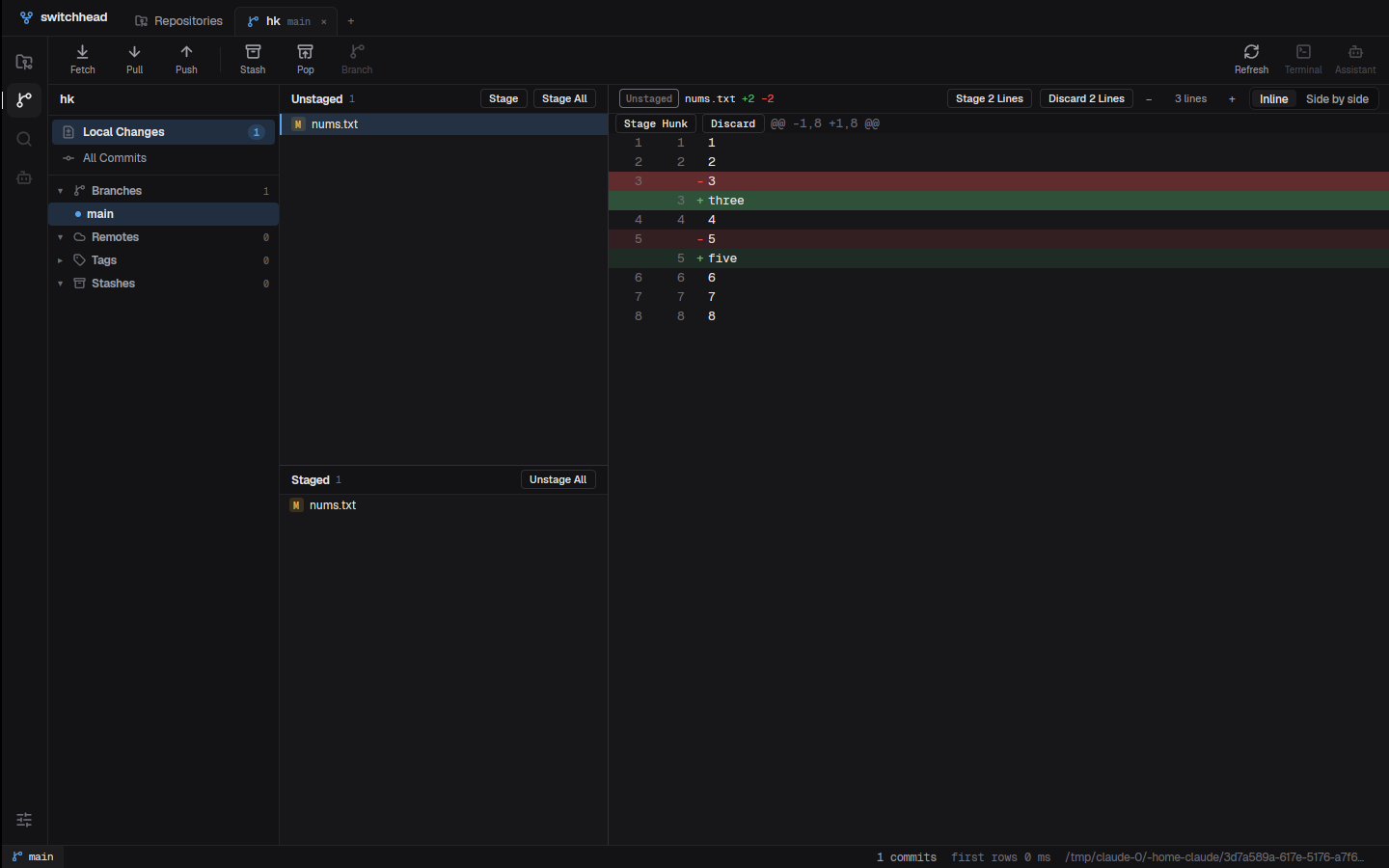Add a new tab with plus icon
1389x868 pixels.
(x=351, y=21)
